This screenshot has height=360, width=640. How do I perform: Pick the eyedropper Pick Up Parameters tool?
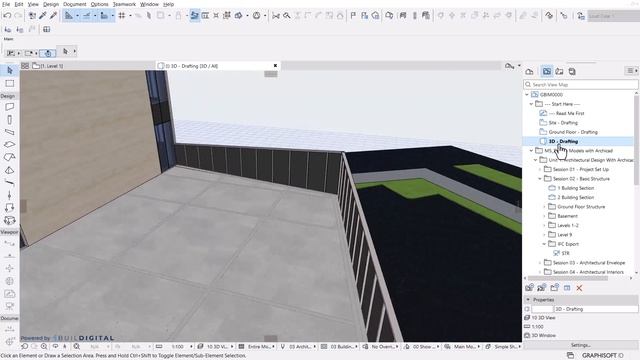pyautogui.click(x=42, y=16)
